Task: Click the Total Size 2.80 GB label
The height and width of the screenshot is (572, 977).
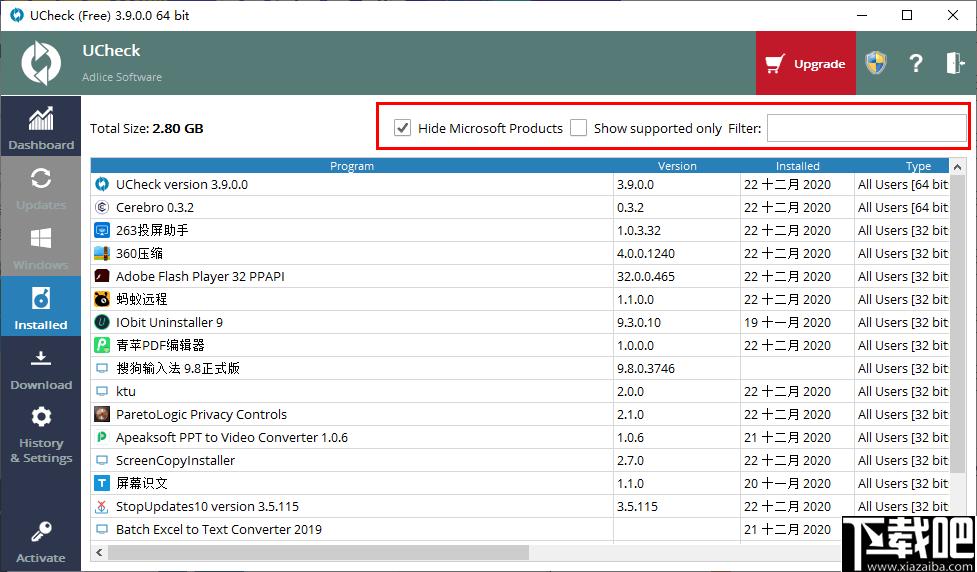Action: (x=146, y=128)
